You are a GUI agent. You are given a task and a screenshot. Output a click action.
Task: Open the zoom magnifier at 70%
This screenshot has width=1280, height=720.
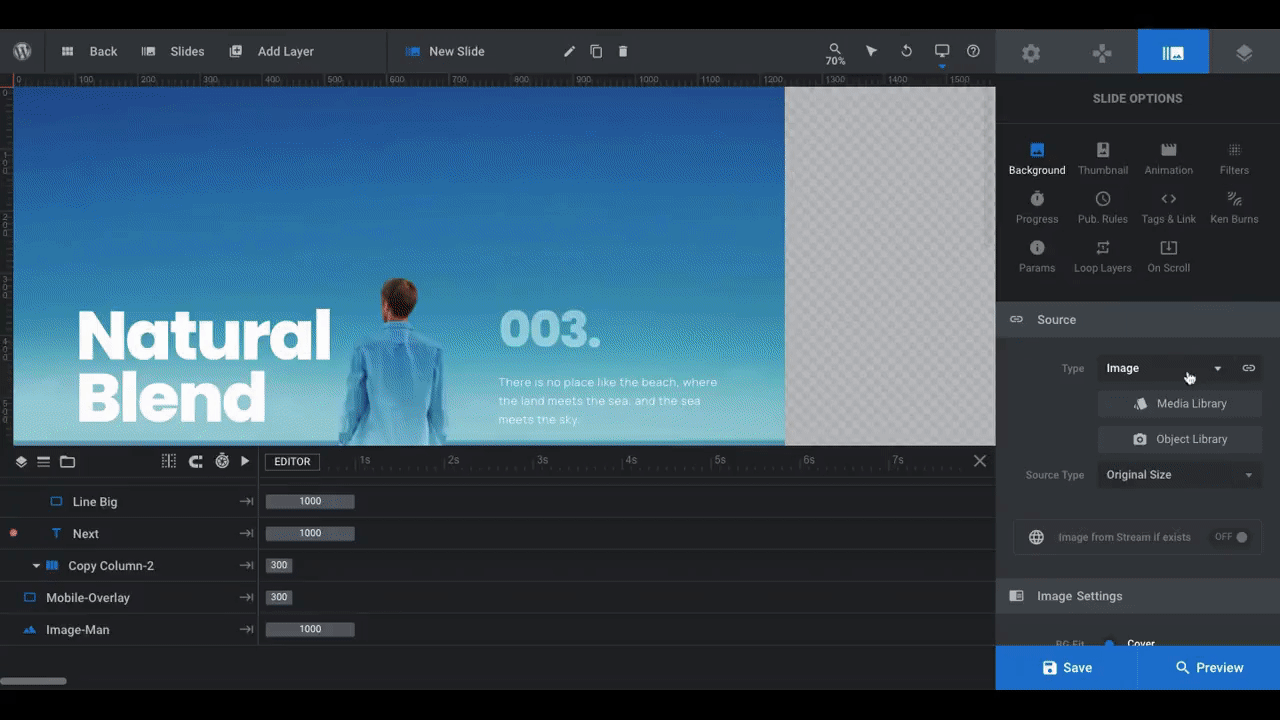[x=835, y=54]
